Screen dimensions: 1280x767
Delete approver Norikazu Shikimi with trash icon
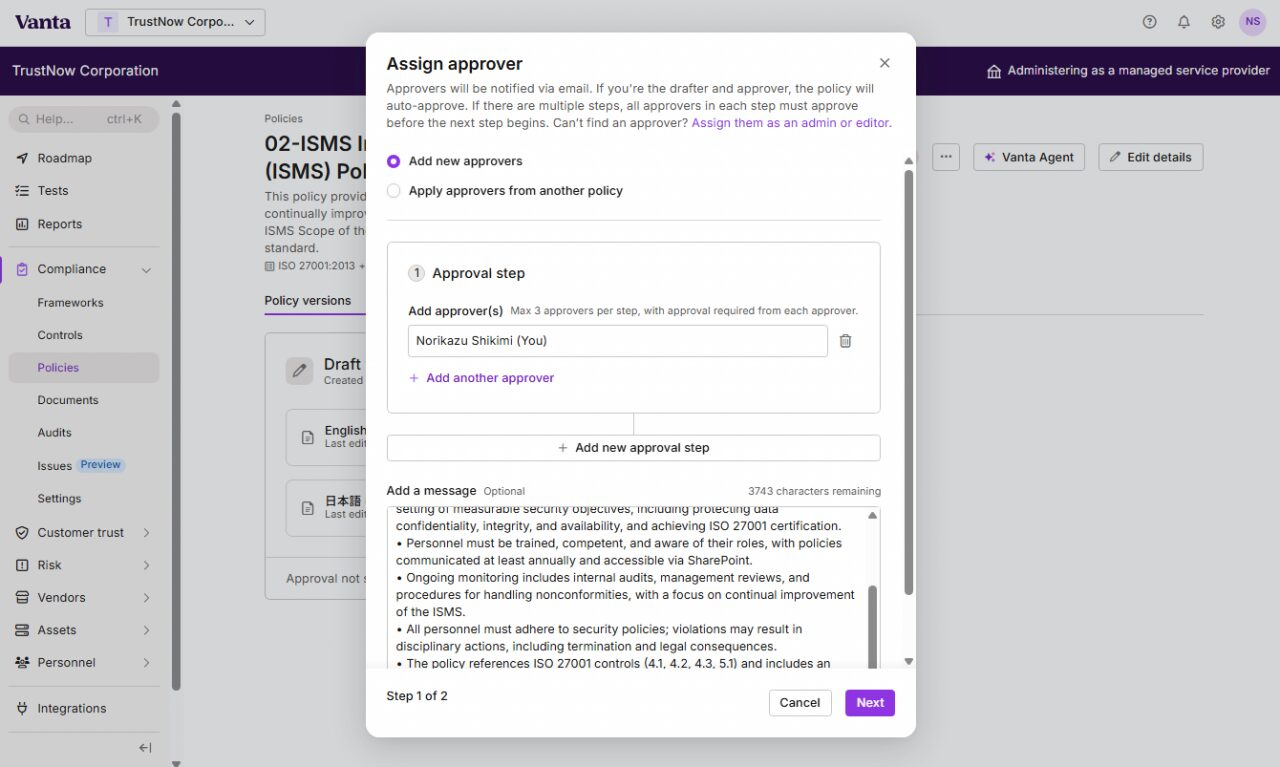[845, 341]
